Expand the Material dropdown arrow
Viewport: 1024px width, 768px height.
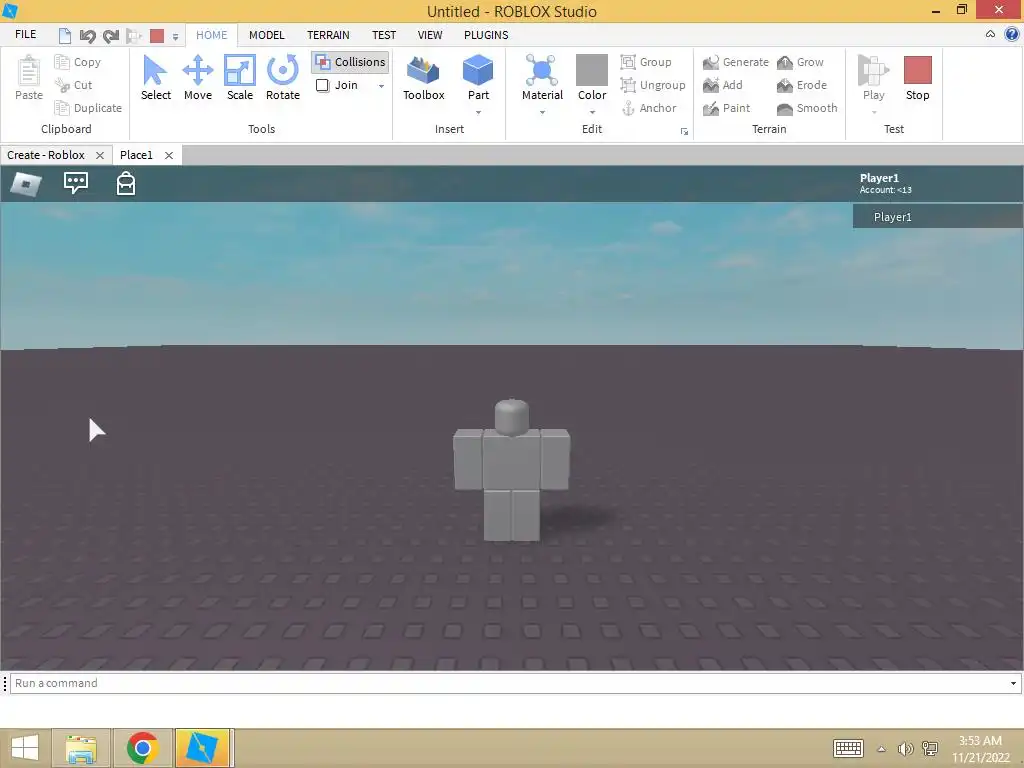click(542, 112)
